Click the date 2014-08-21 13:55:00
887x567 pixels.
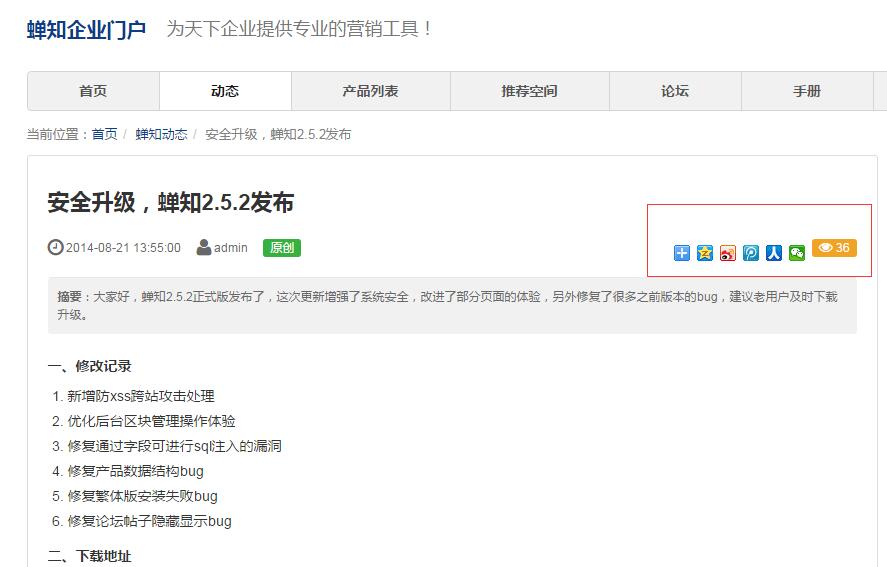[x=123, y=248]
